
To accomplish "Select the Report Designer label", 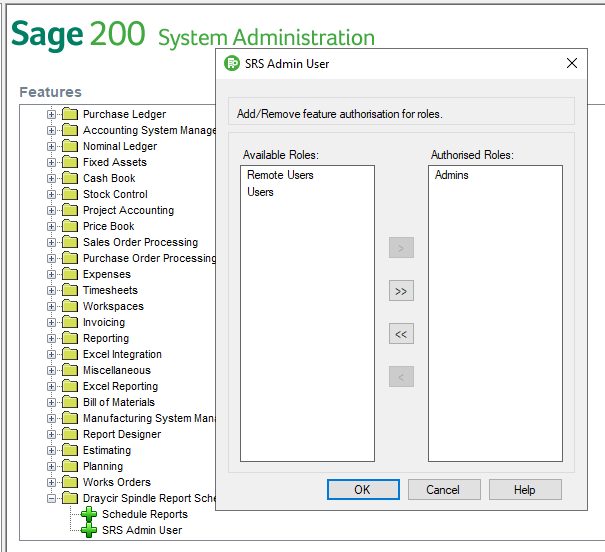I will pyautogui.click(x=122, y=434).
